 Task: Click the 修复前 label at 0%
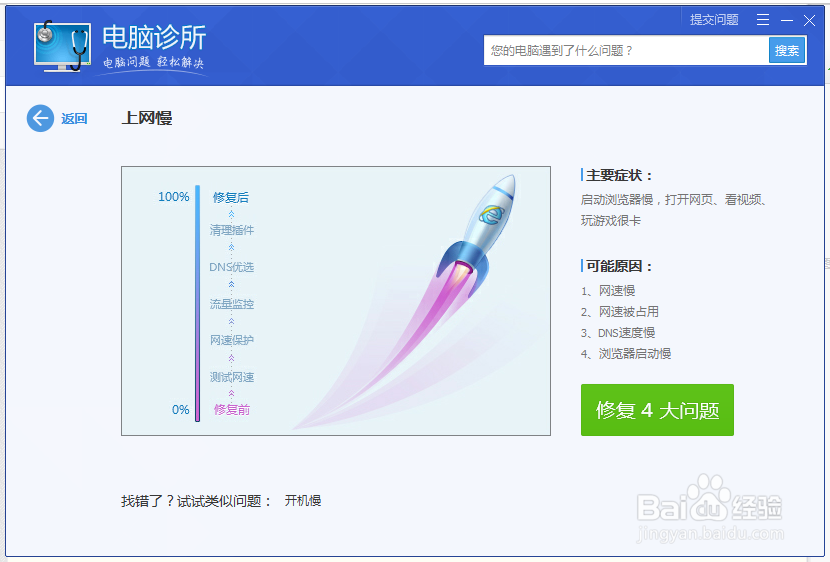tap(232, 410)
